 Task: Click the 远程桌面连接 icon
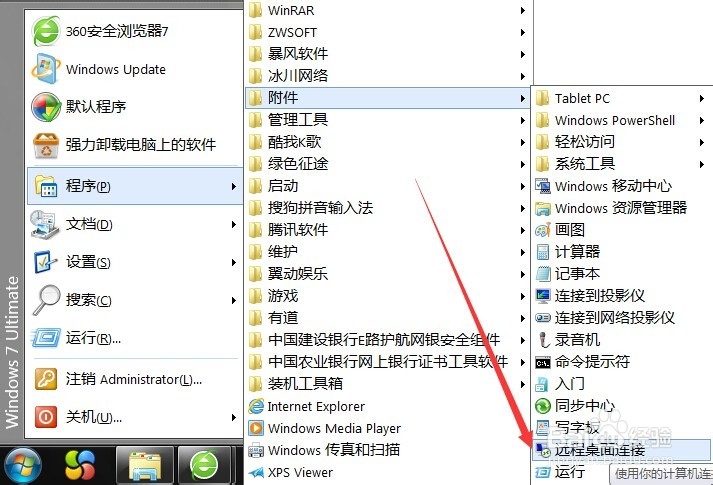542,450
